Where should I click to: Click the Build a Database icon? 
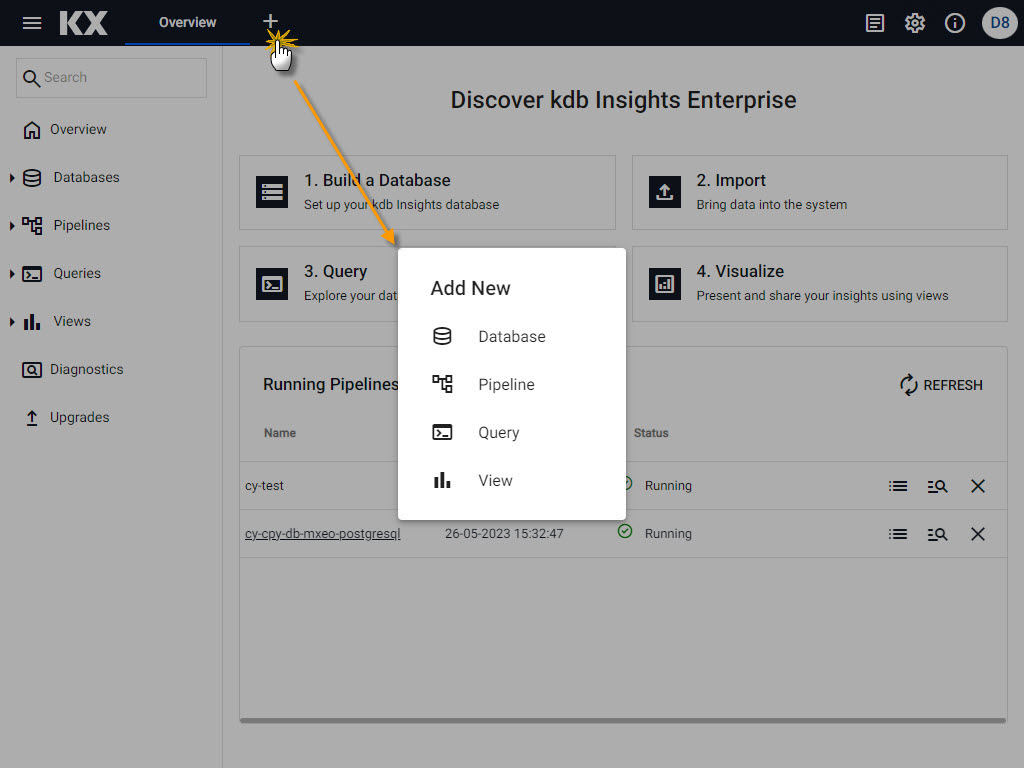[272, 192]
